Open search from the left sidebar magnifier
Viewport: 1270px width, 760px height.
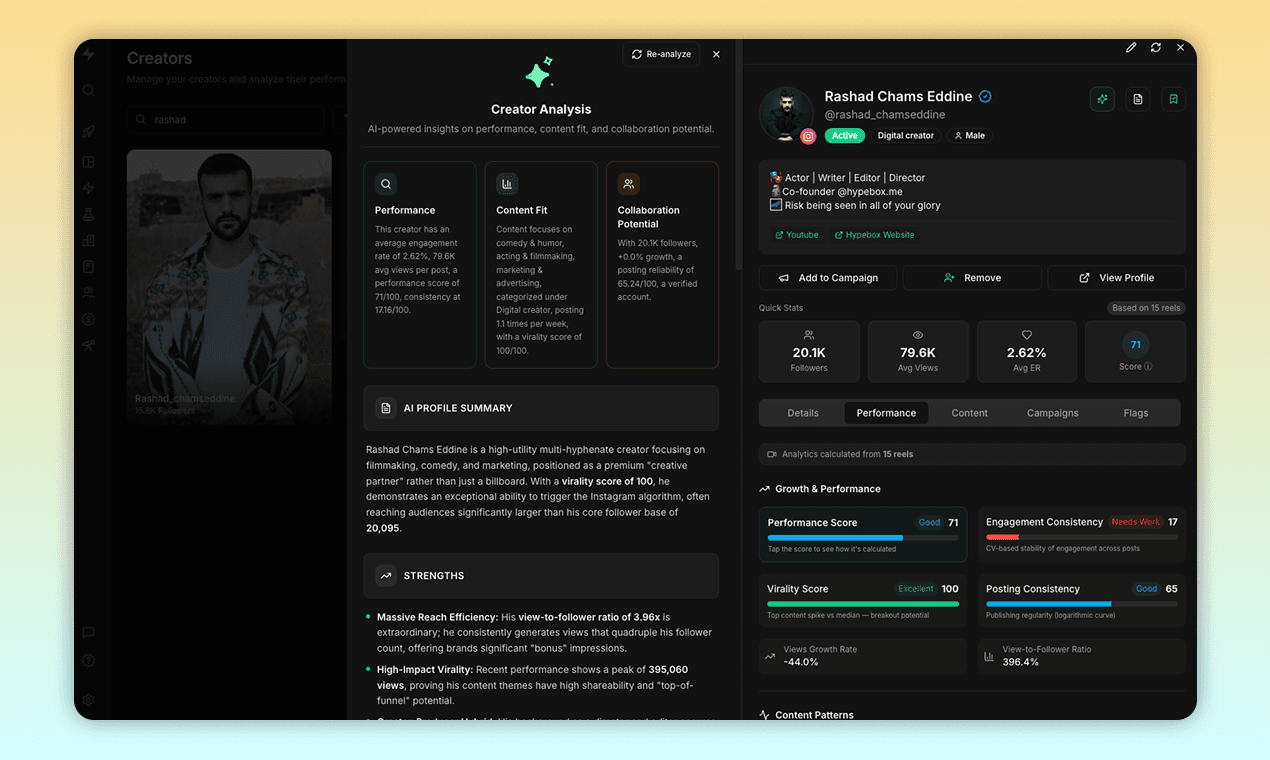pos(88,90)
